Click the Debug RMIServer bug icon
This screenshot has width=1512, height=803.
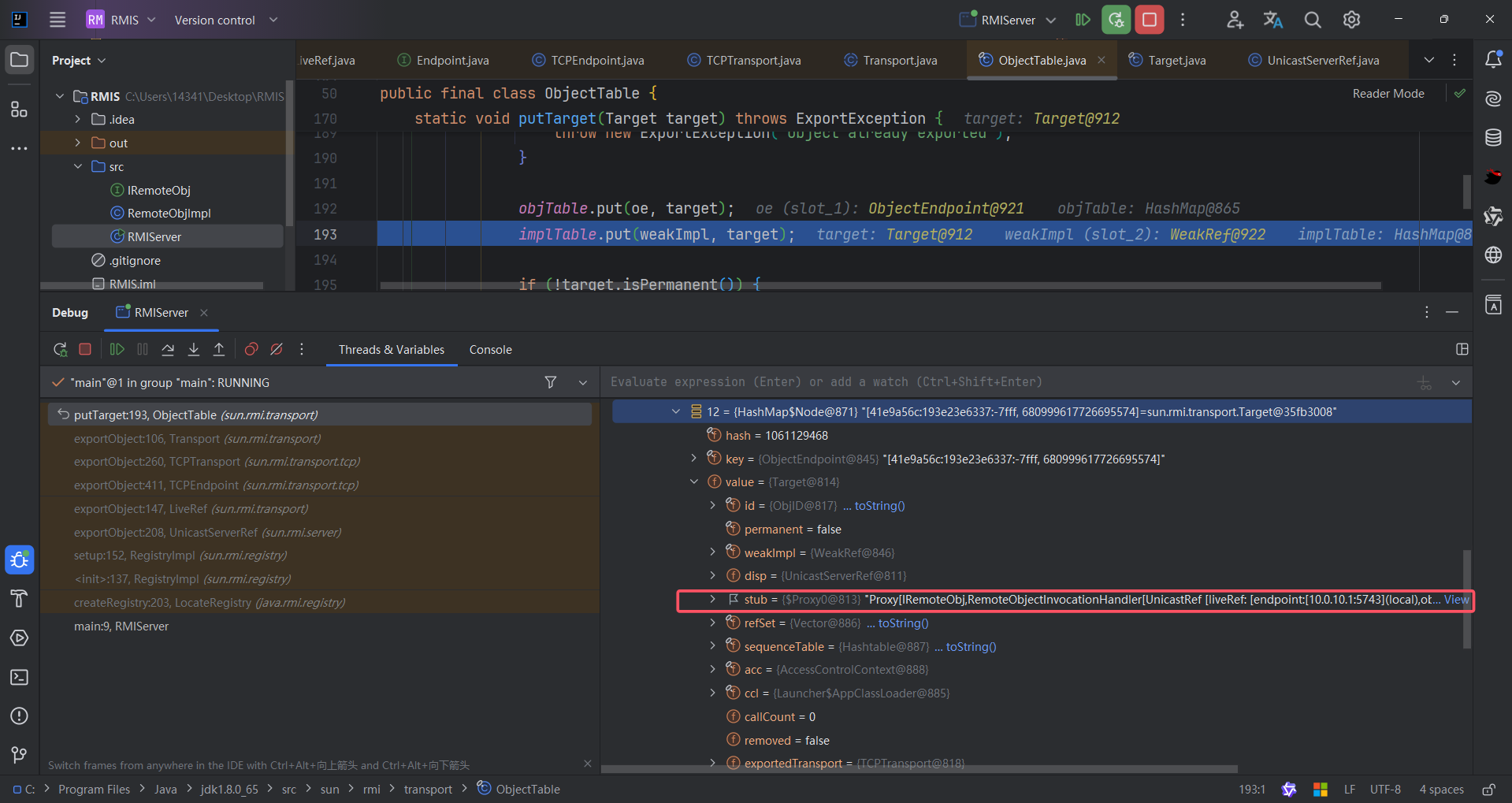[1116, 20]
